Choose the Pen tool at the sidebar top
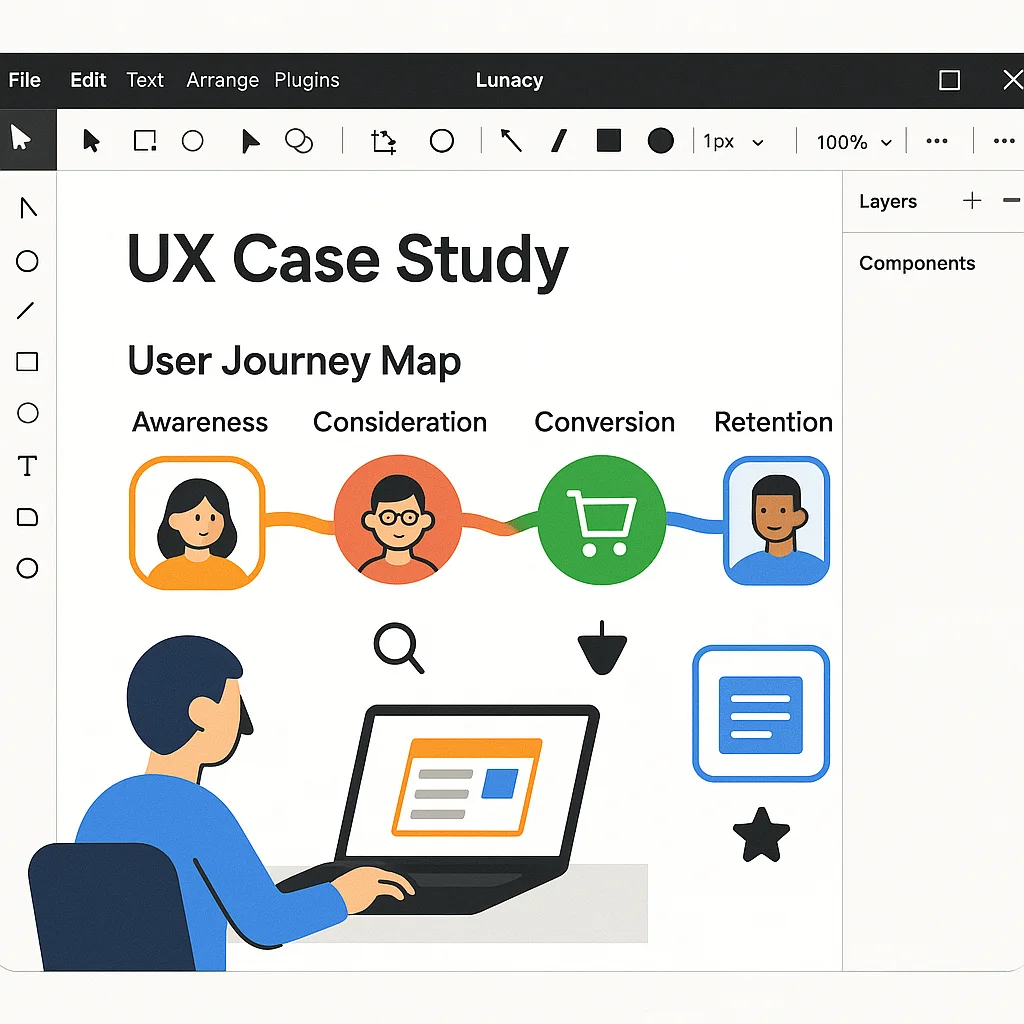The height and width of the screenshot is (1024, 1024). point(27,208)
